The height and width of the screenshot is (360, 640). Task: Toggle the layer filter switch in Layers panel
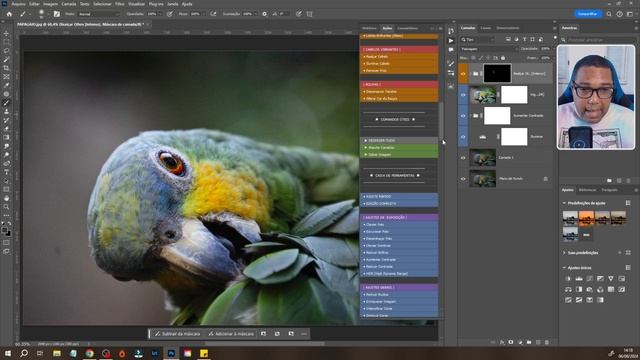coord(555,38)
